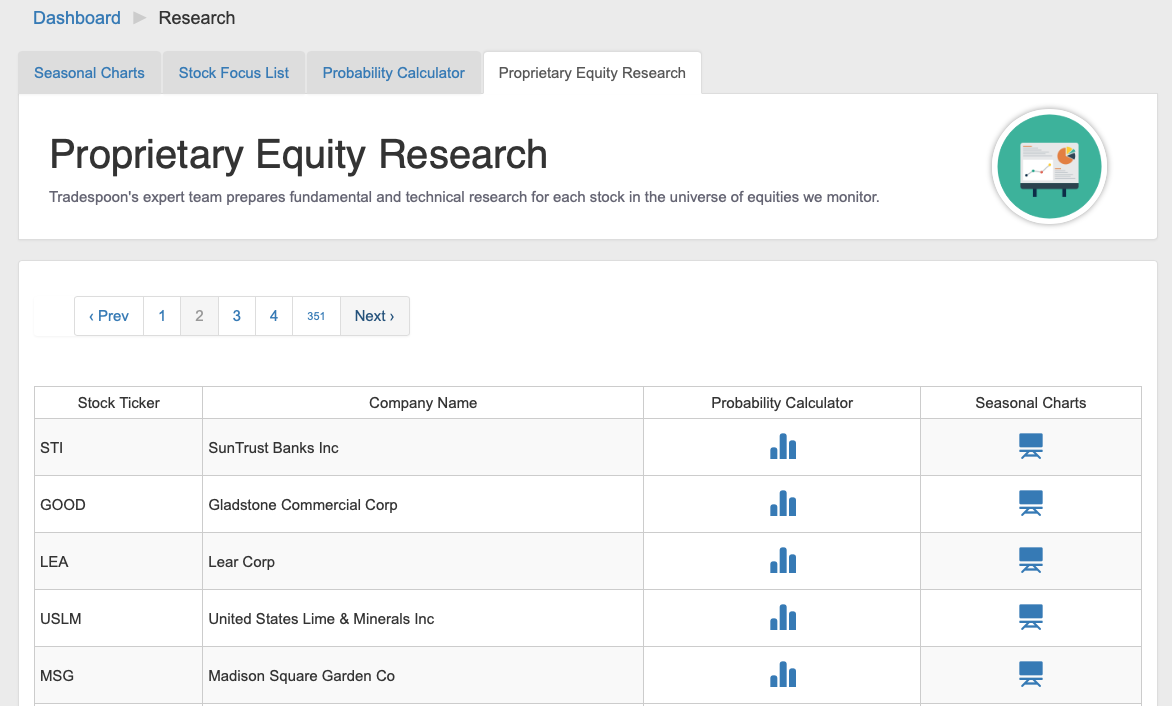Open Seasonal Charts icon for Madison Square Garden
The height and width of the screenshot is (706, 1172).
point(1031,674)
